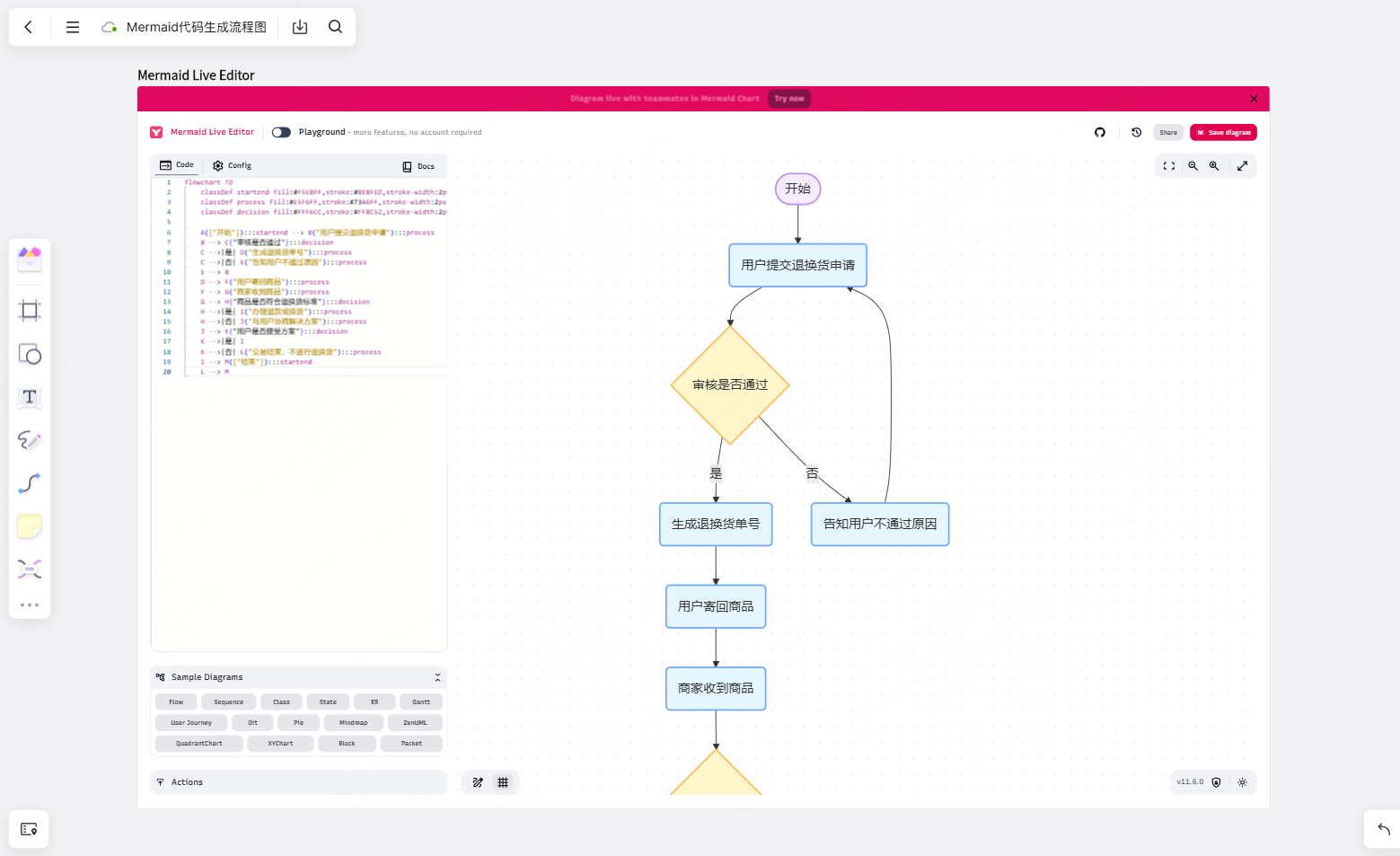Switch to the Config tab
This screenshot has height=856, width=1400.
click(x=232, y=165)
